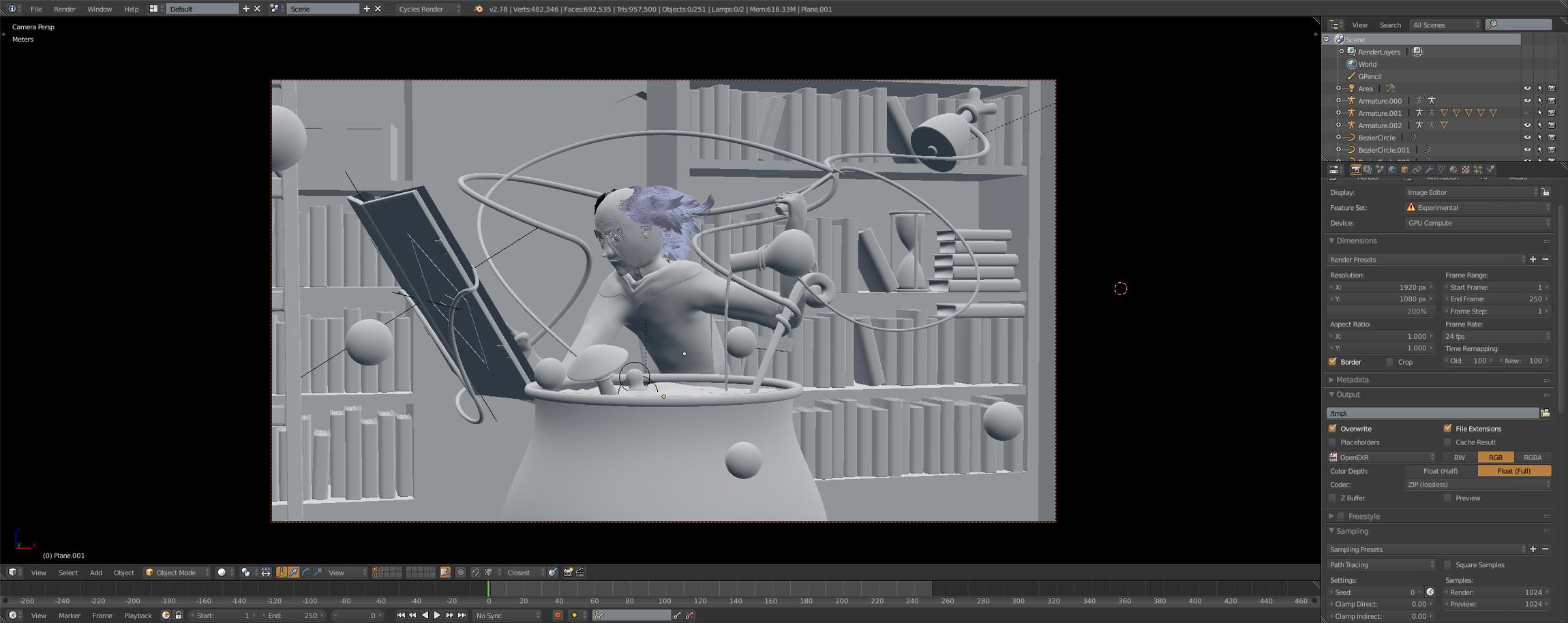Viewport: 1568px width, 623px height.
Task: Open the Window menu
Action: tap(100, 9)
